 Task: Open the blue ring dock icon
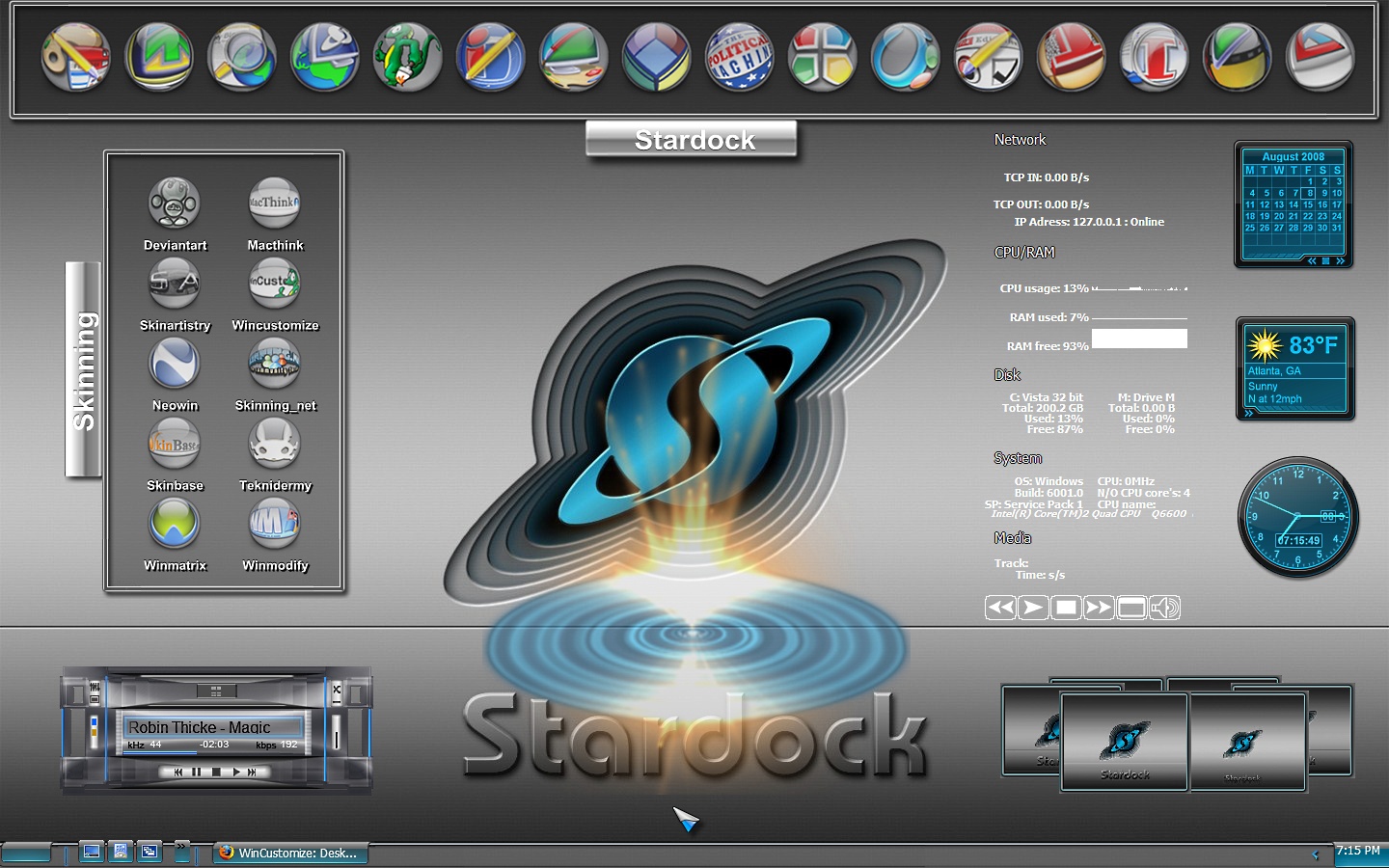(x=905, y=58)
